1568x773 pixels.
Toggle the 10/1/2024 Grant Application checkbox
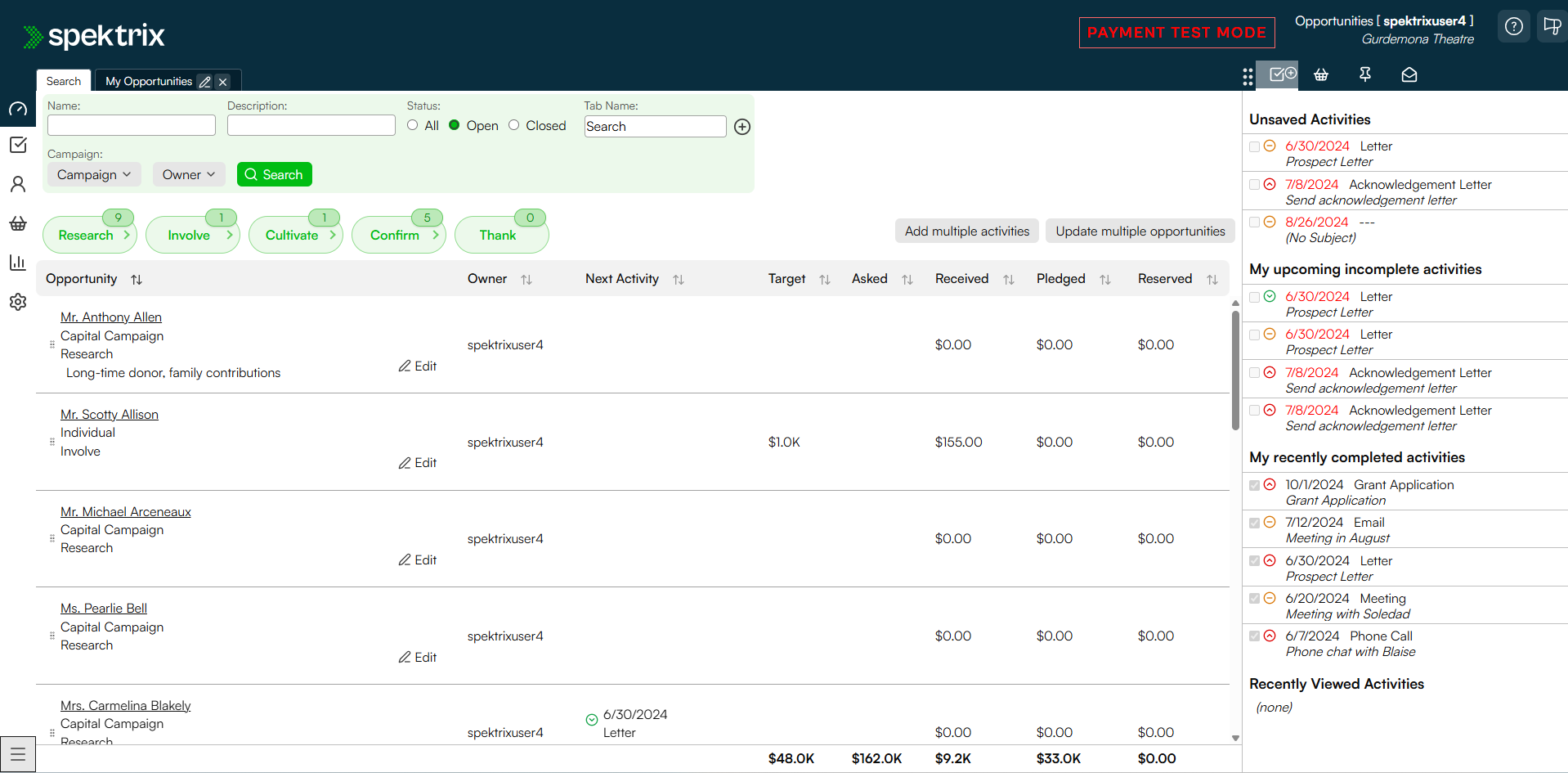click(1255, 485)
